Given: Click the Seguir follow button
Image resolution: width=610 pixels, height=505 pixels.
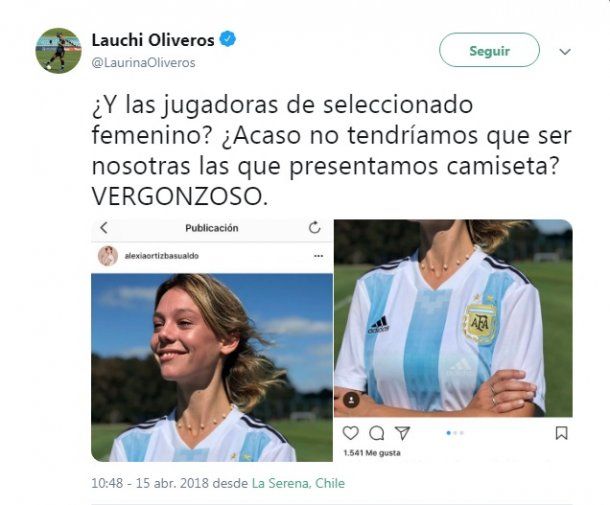Looking at the screenshot, I should (489, 50).
